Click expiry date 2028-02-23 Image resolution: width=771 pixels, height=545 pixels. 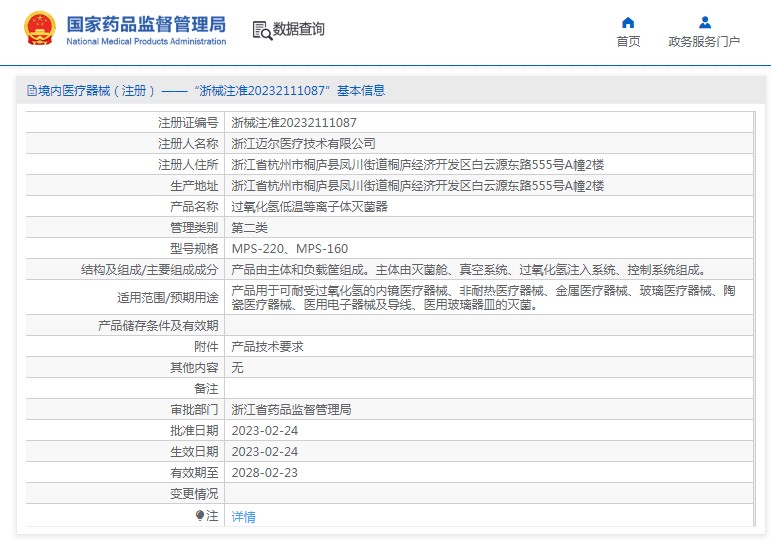(265, 473)
